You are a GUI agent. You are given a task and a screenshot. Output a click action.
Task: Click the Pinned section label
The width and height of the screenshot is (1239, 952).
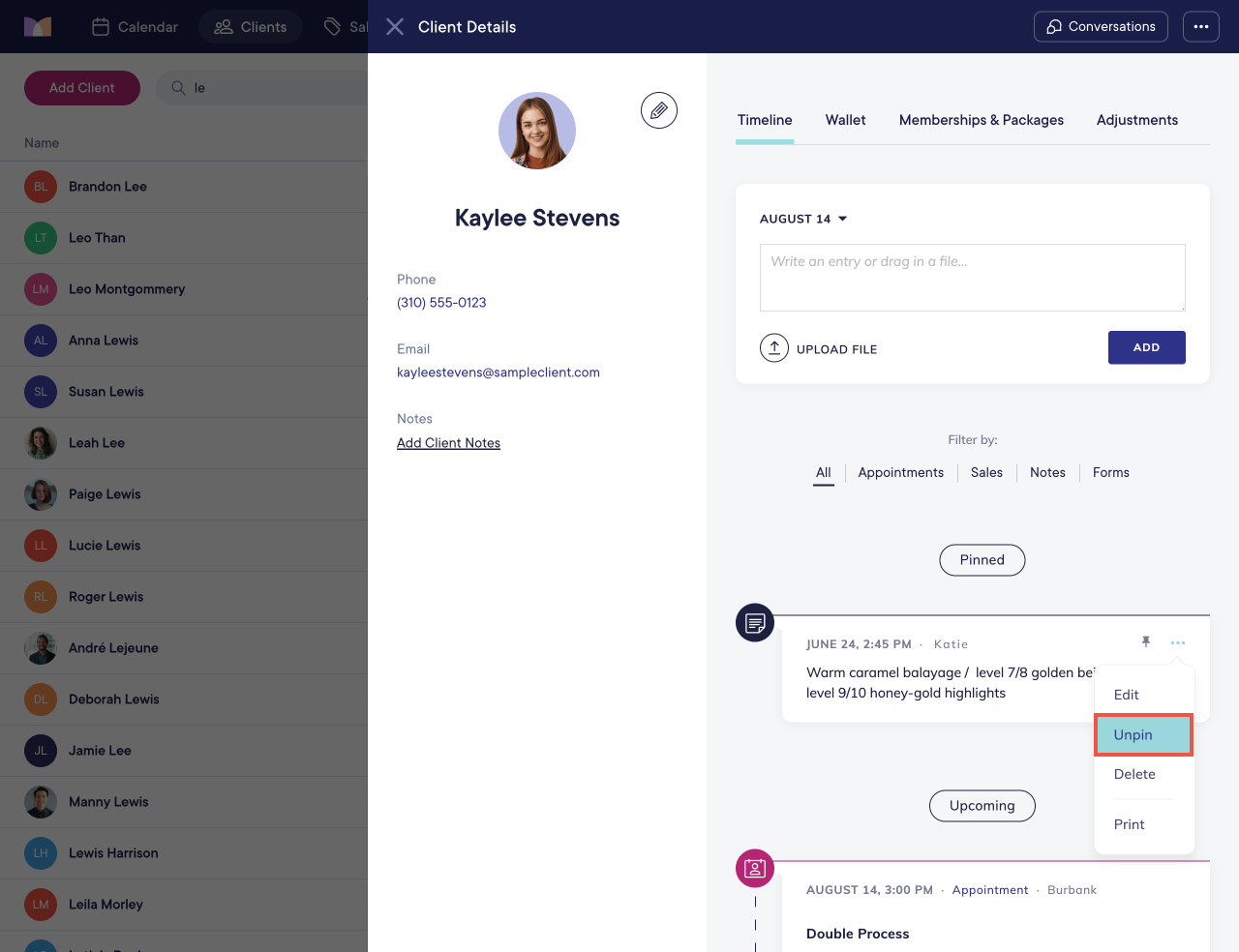pos(982,560)
